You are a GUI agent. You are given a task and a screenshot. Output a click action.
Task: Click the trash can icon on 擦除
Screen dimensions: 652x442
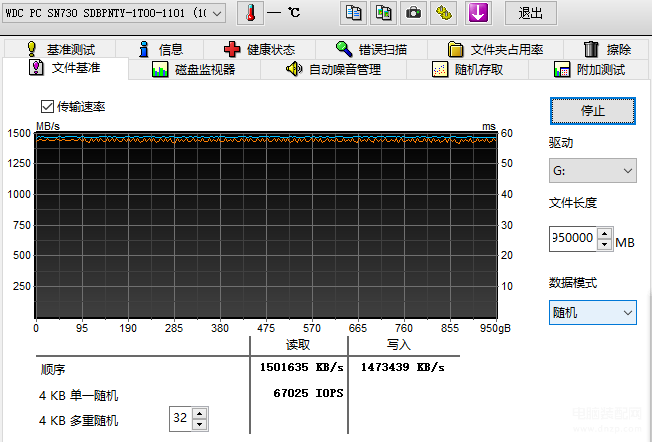tap(591, 49)
